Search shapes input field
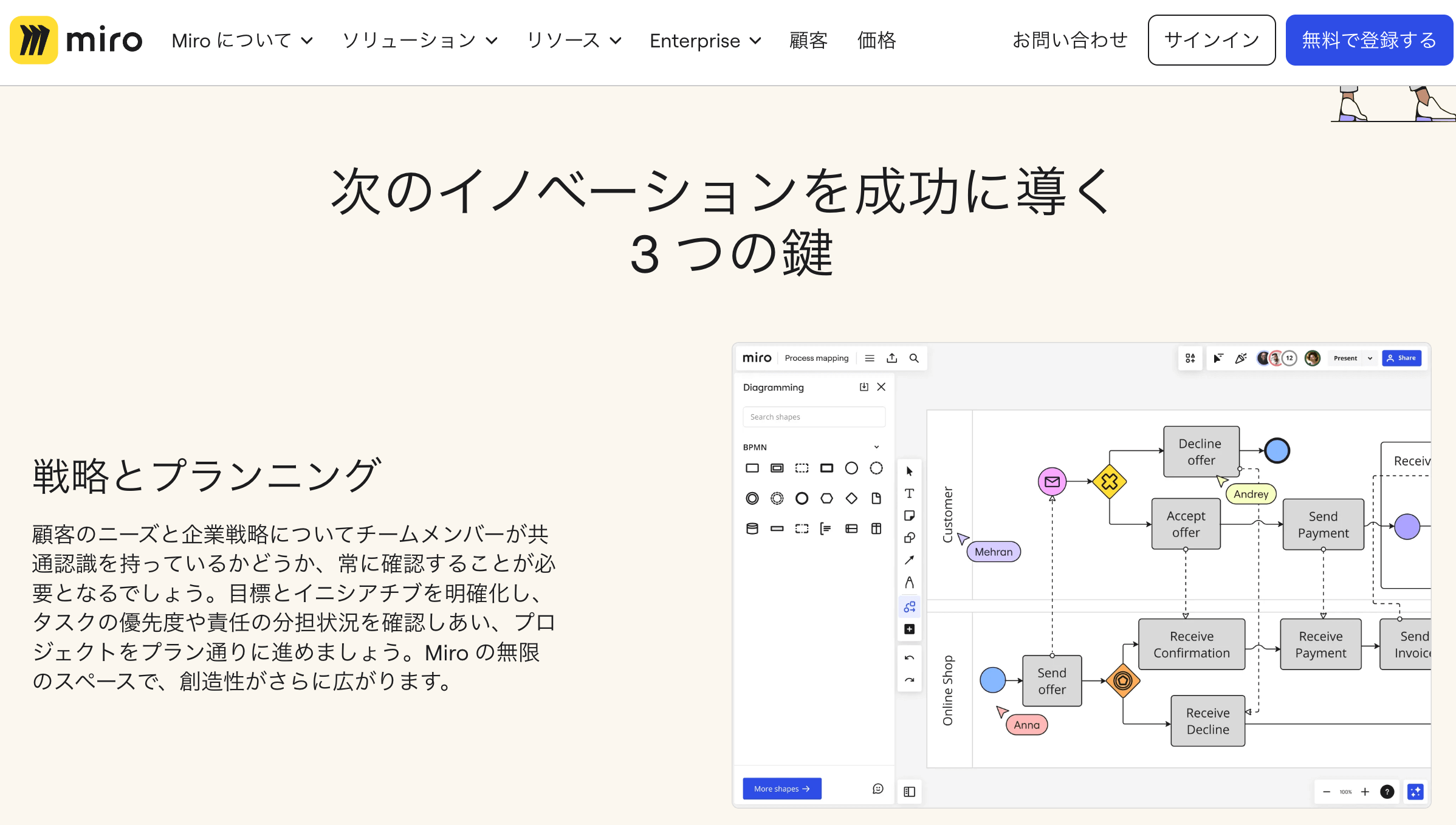This screenshot has width=1456, height=825. click(x=813, y=417)
